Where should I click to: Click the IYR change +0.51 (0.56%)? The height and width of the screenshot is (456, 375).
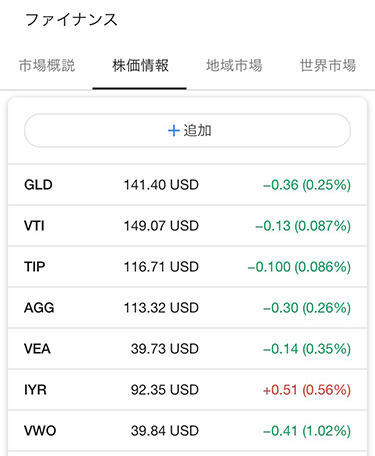coord(307,390)
